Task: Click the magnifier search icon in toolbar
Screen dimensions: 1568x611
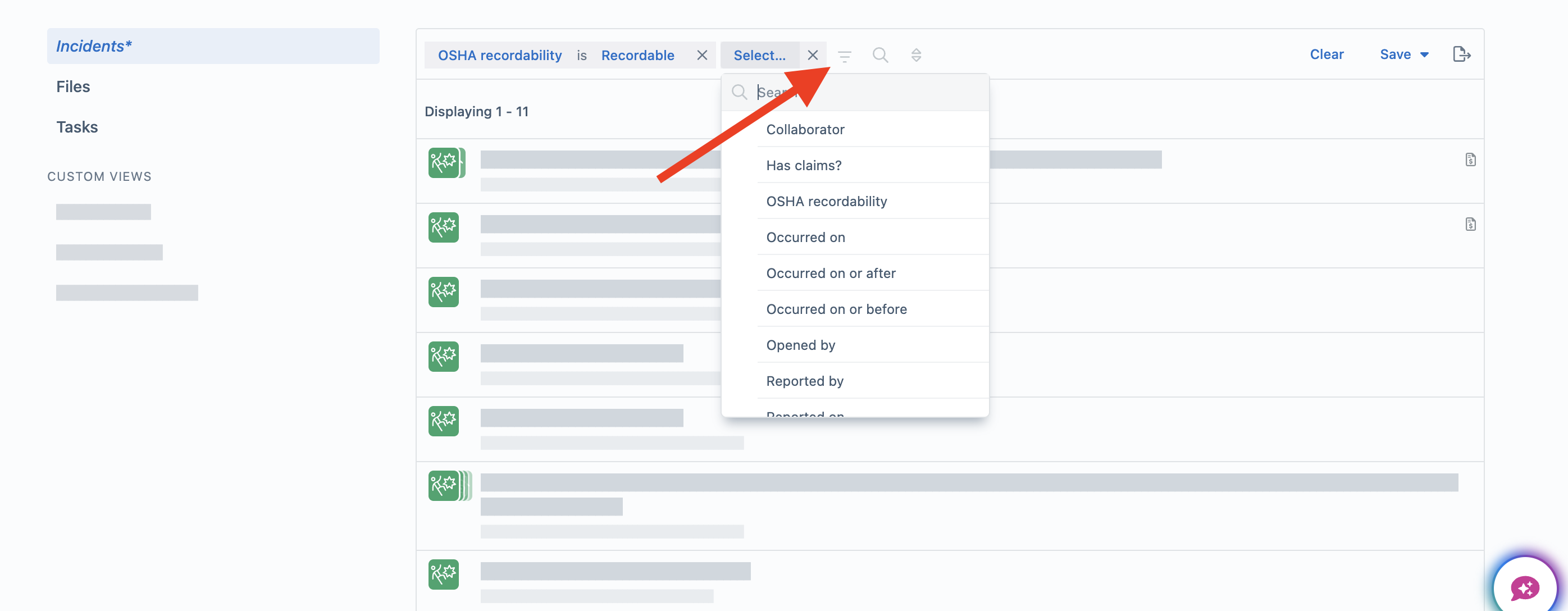Action: click(x=880, y=56)
